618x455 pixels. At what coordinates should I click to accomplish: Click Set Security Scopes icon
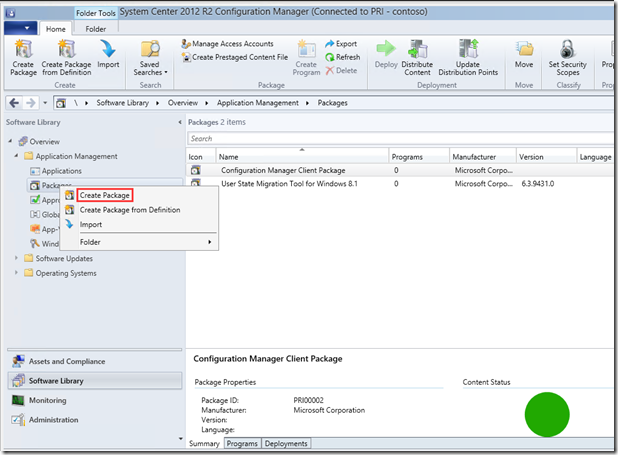[x=568, y=58]
